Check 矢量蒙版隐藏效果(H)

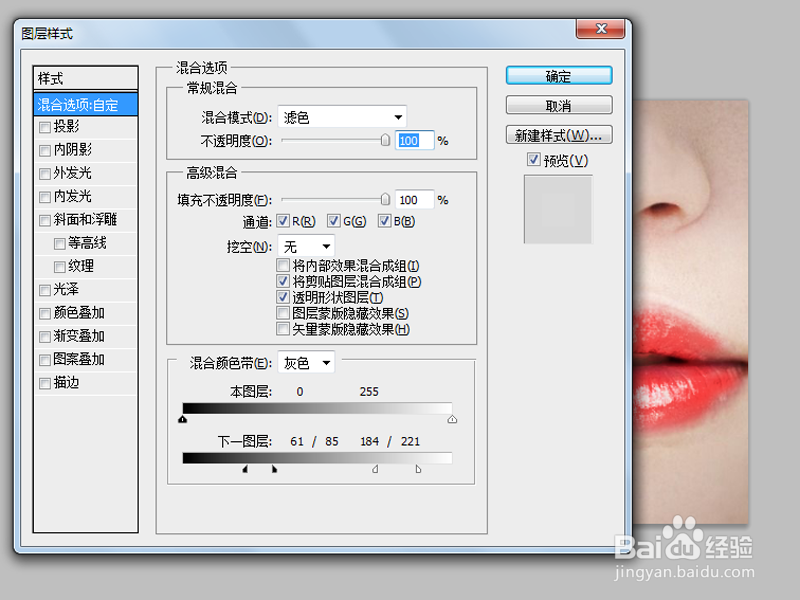coord(283,329)
